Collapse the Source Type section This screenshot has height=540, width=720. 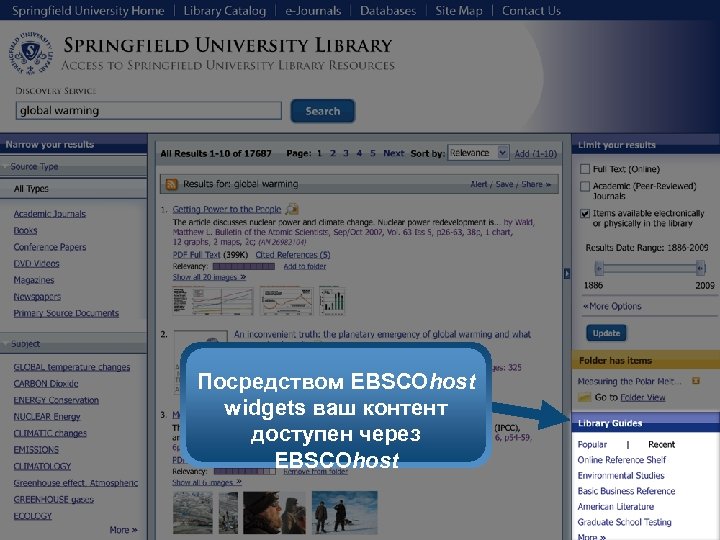(x=6, y=167)
